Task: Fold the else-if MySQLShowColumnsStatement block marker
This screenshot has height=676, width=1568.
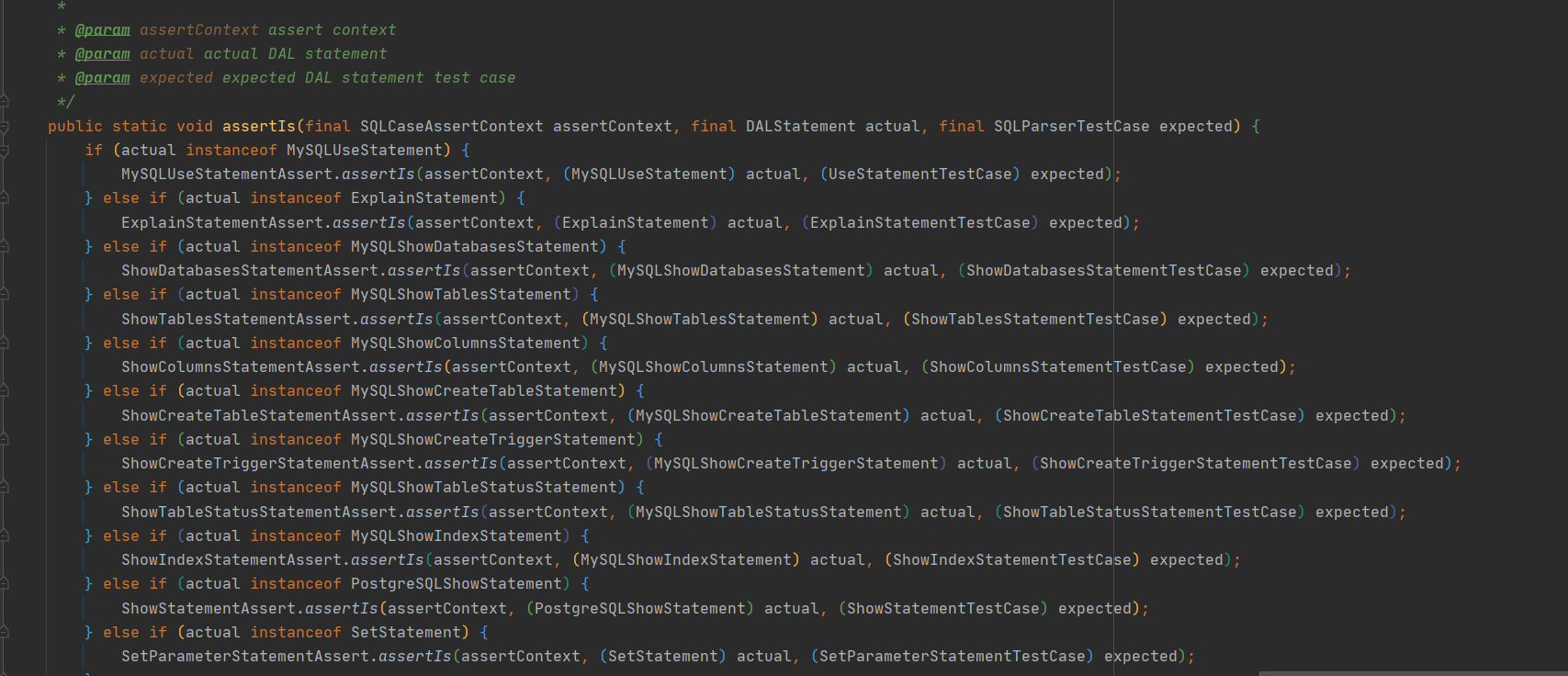Action: click(x=4, y=344)
